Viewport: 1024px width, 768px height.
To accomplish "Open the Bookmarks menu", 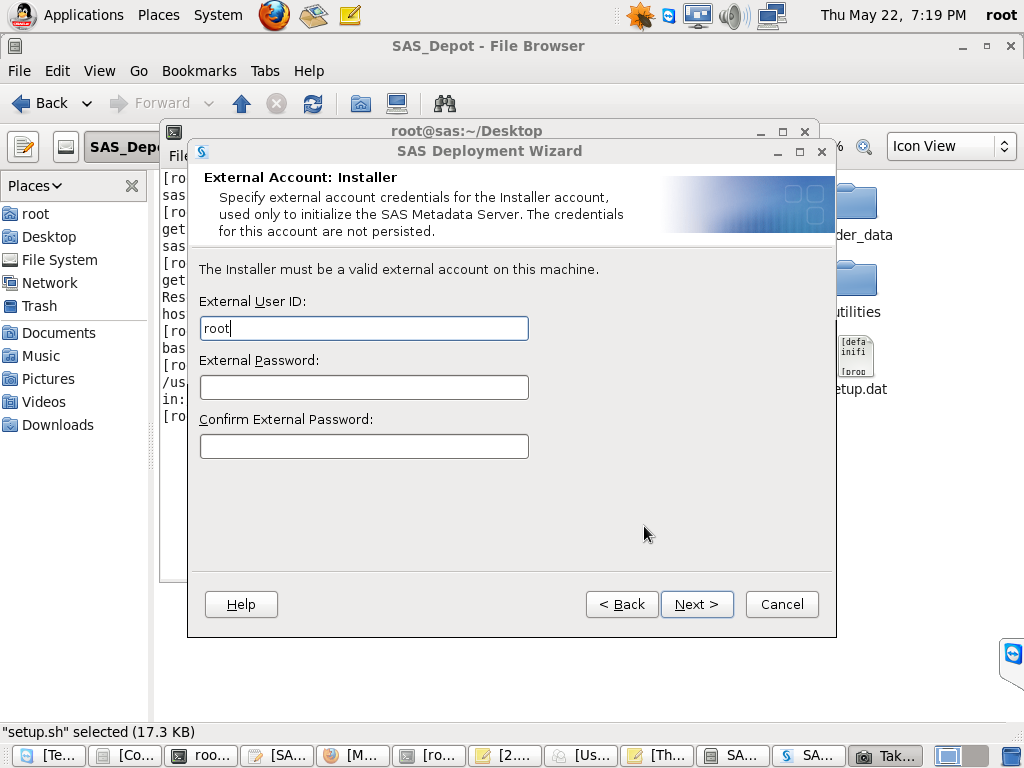I will (199, 71).
